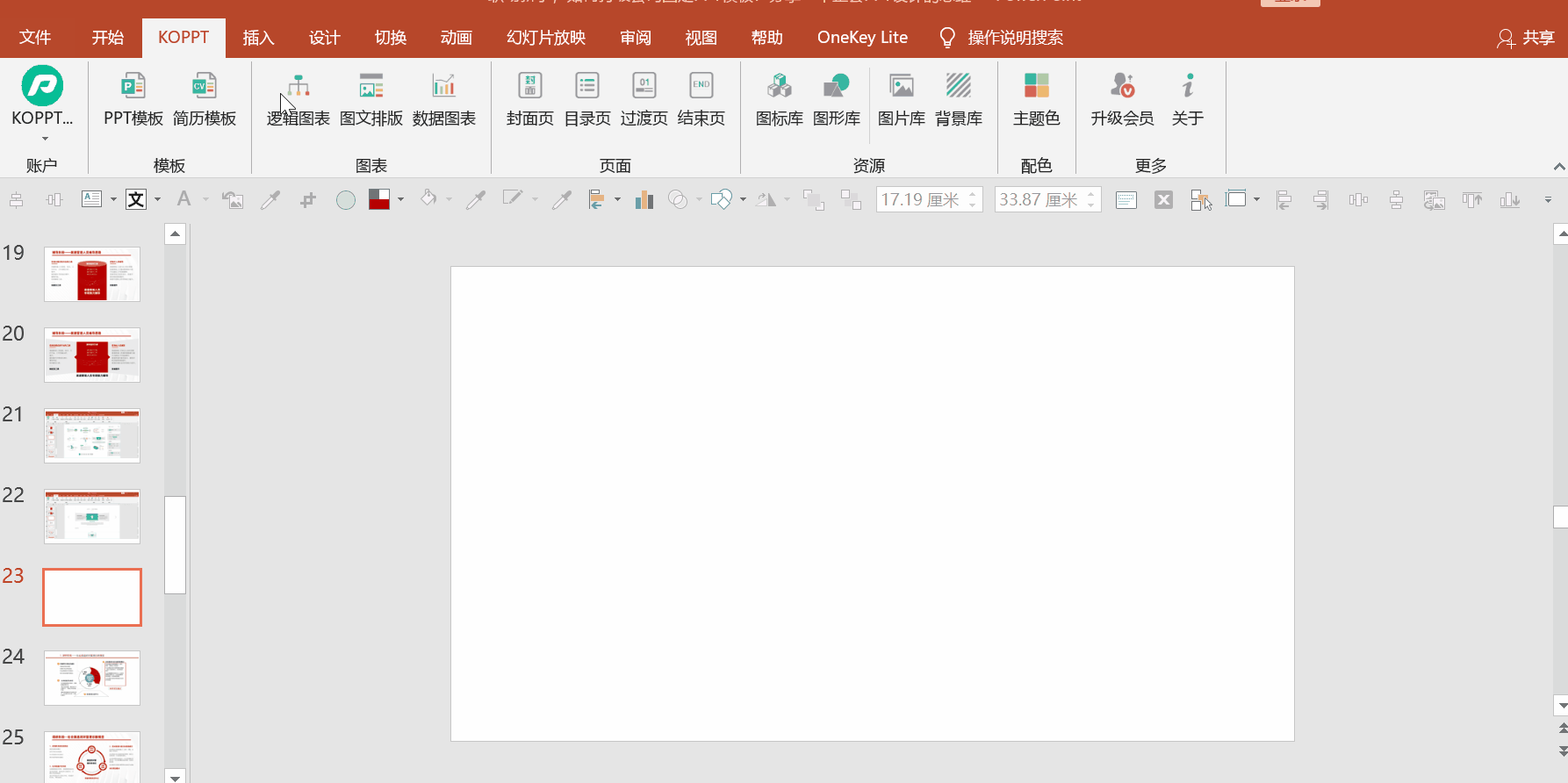Select slide 21 thumbnail
Image resolution: width=1568 pixels, height=783 pixels.
coord(92,435)
